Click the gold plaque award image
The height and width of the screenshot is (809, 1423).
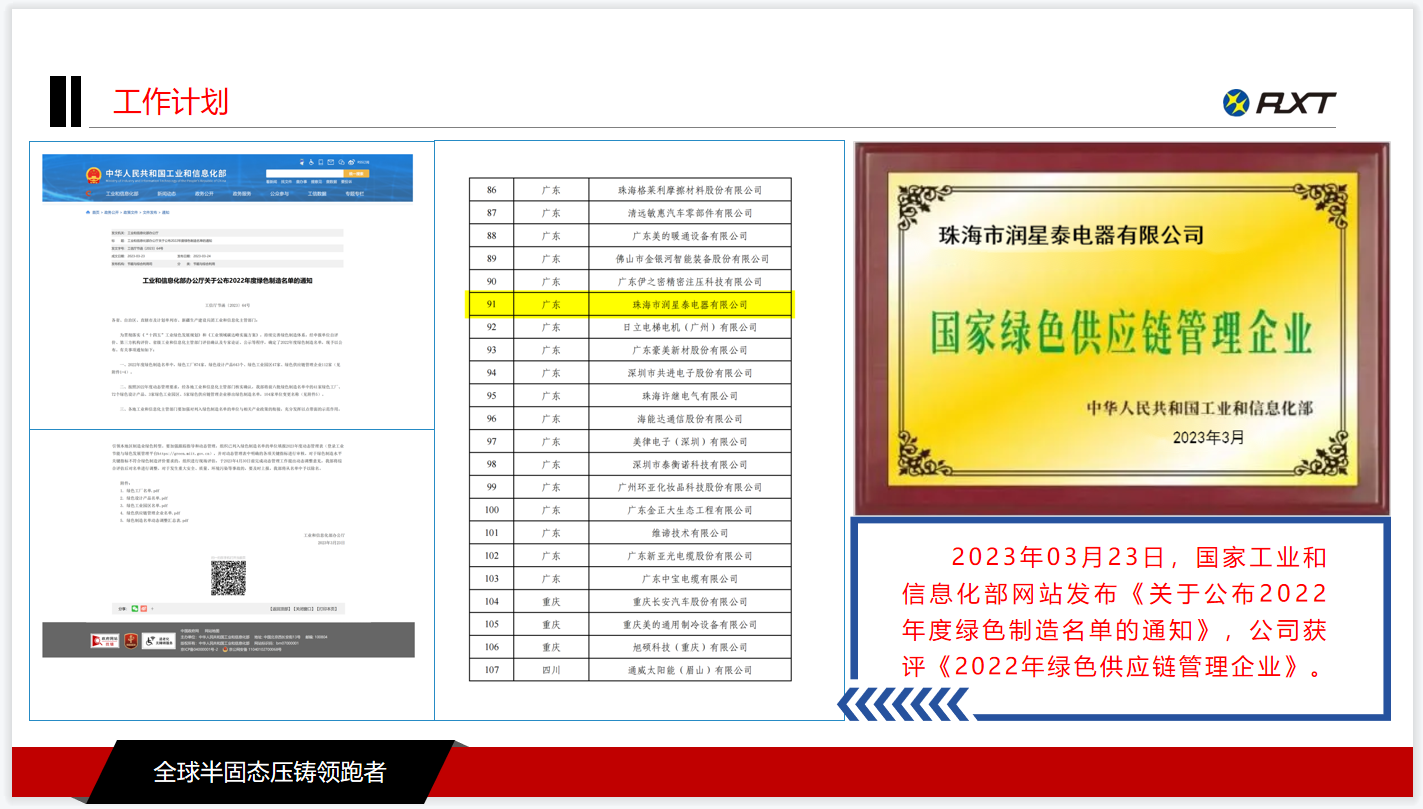coord(1121,328)
